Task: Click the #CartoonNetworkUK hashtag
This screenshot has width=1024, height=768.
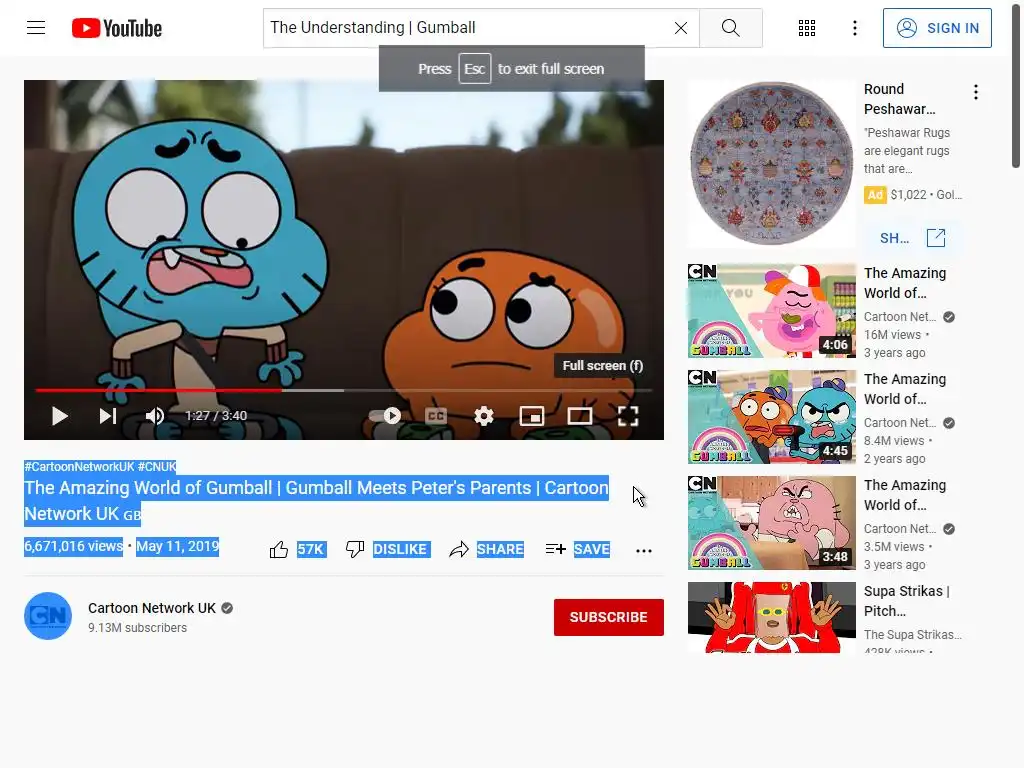Action: coord(79,466)
